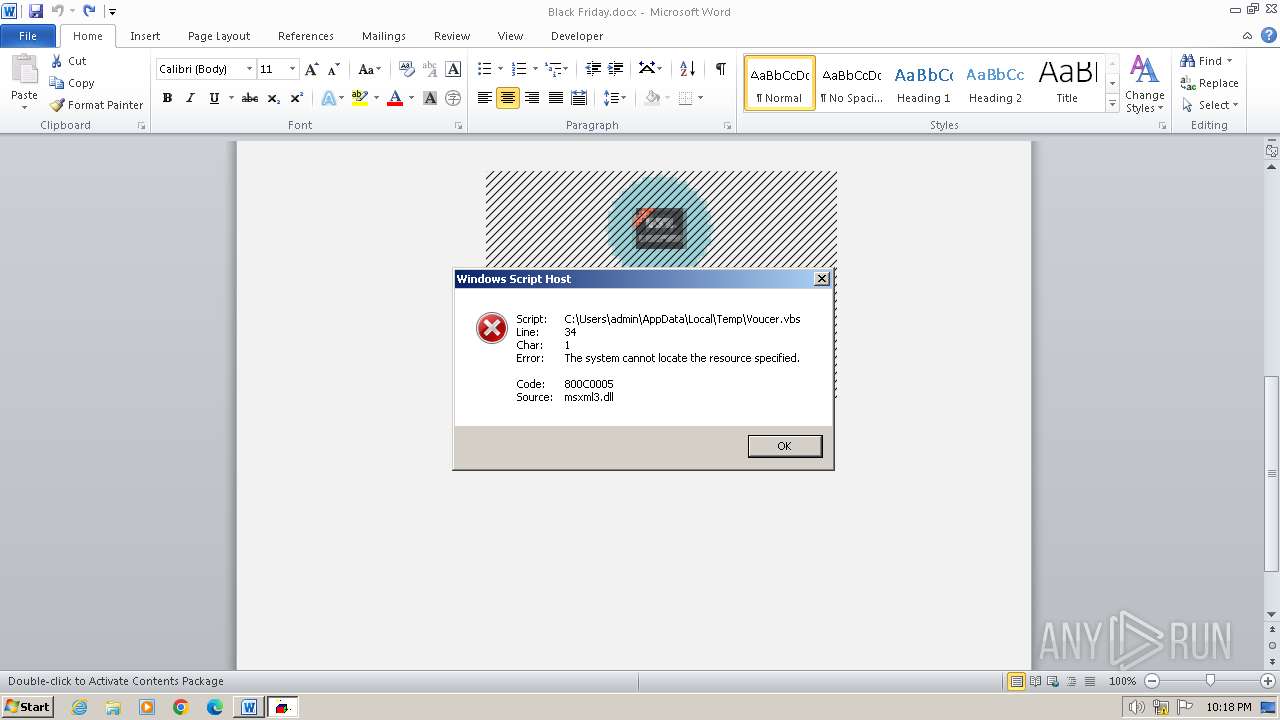Open the font name dropdown
This screenshot has height=720, width=1280.
coord(249,69)
